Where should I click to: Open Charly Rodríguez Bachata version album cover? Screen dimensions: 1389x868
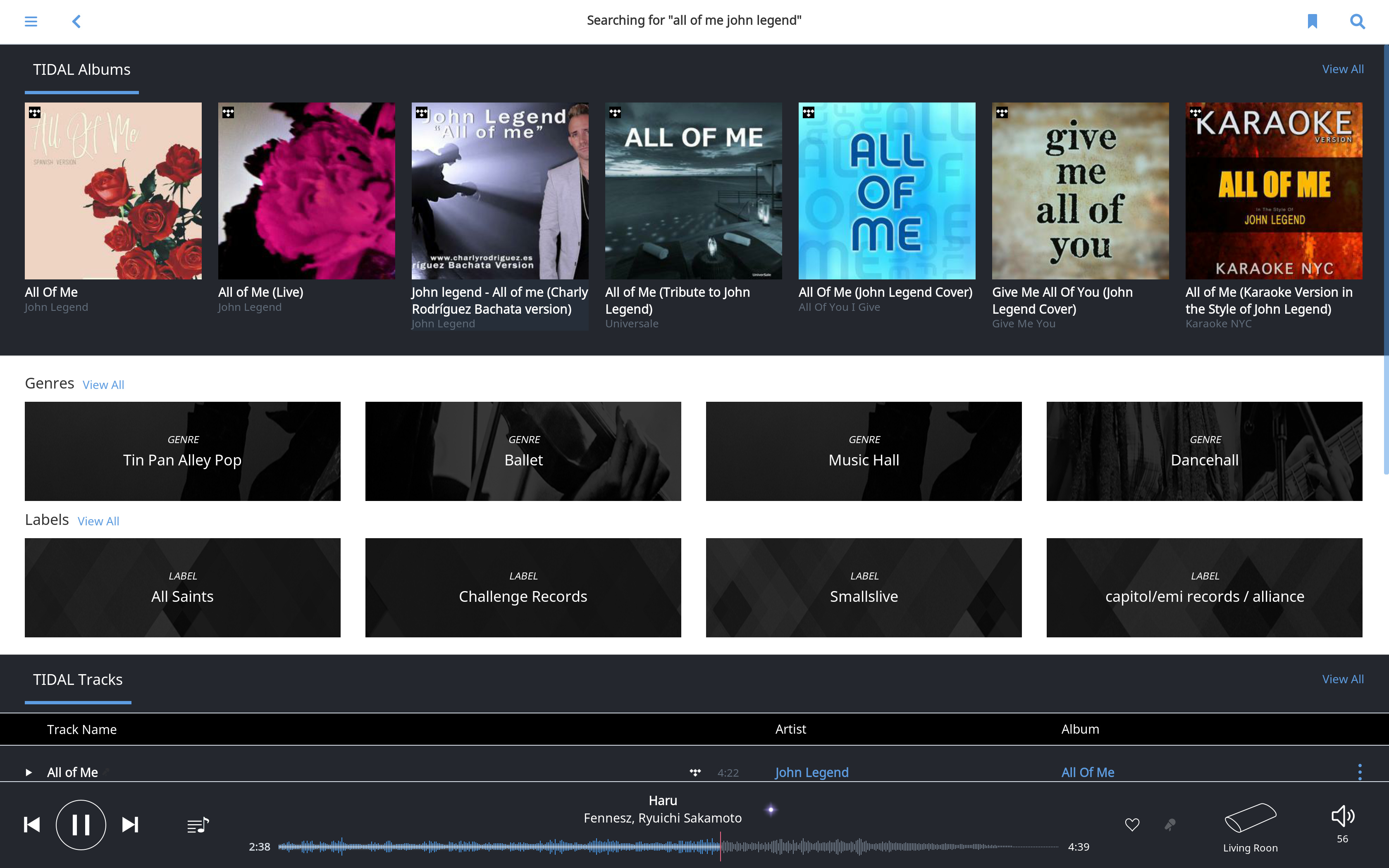point(500,191)
